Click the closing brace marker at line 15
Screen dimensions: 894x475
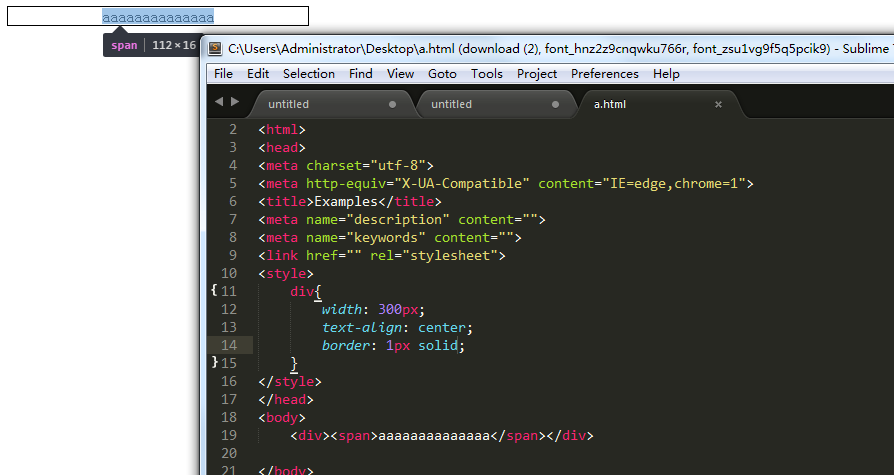coord(214,362)
